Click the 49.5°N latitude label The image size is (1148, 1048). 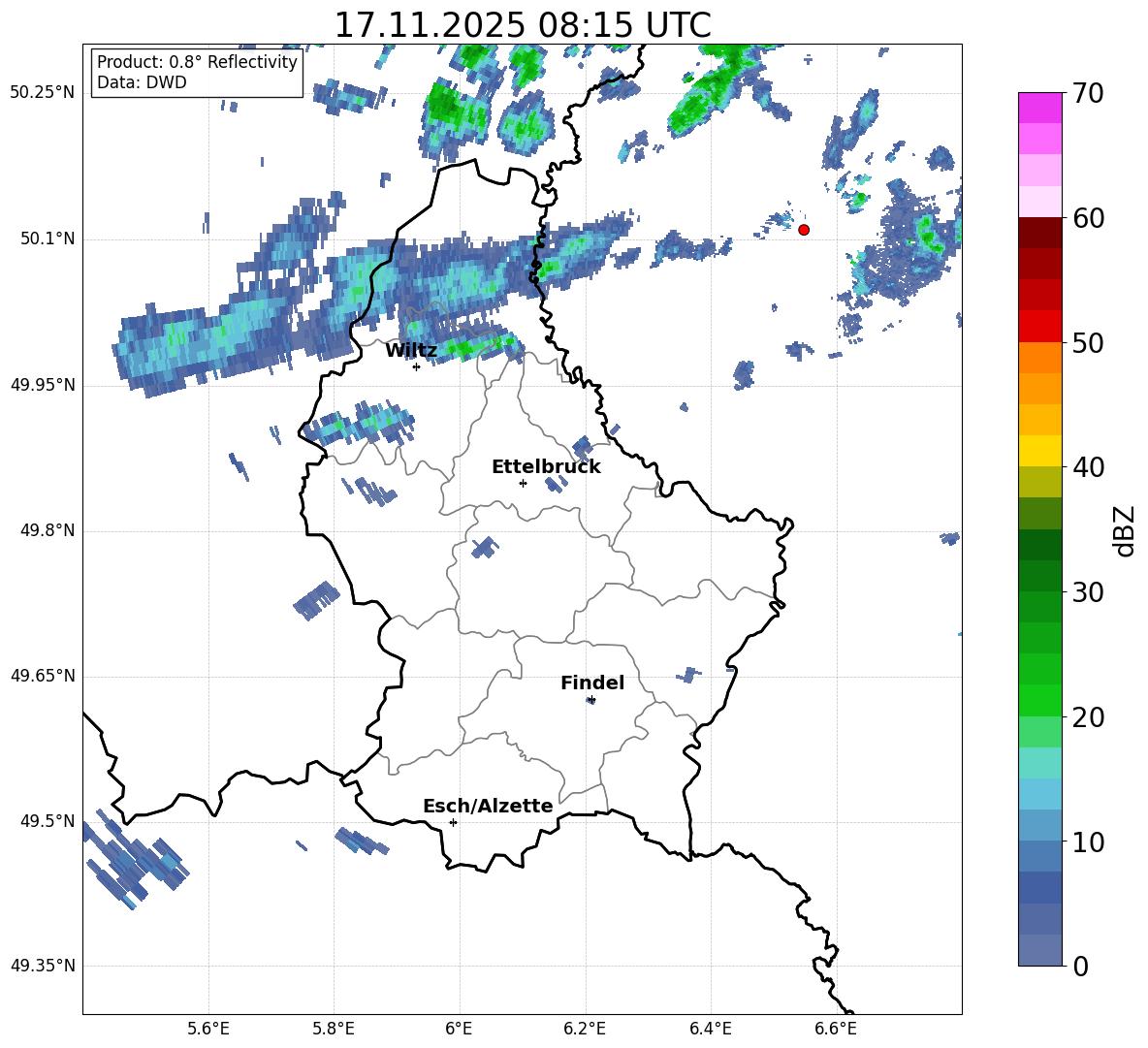[48, 821]
